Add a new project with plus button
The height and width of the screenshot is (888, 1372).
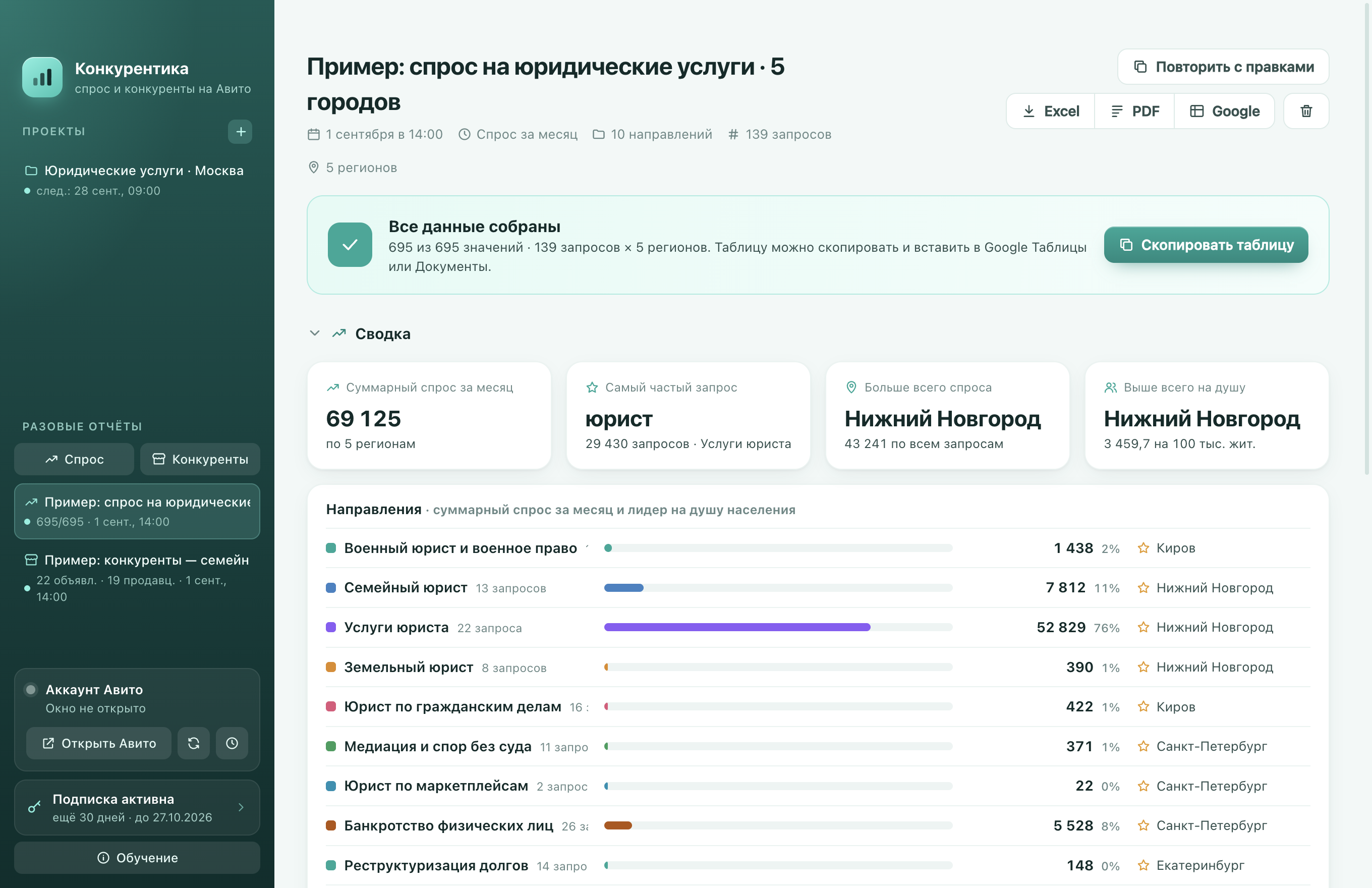(x=241, y=132)
